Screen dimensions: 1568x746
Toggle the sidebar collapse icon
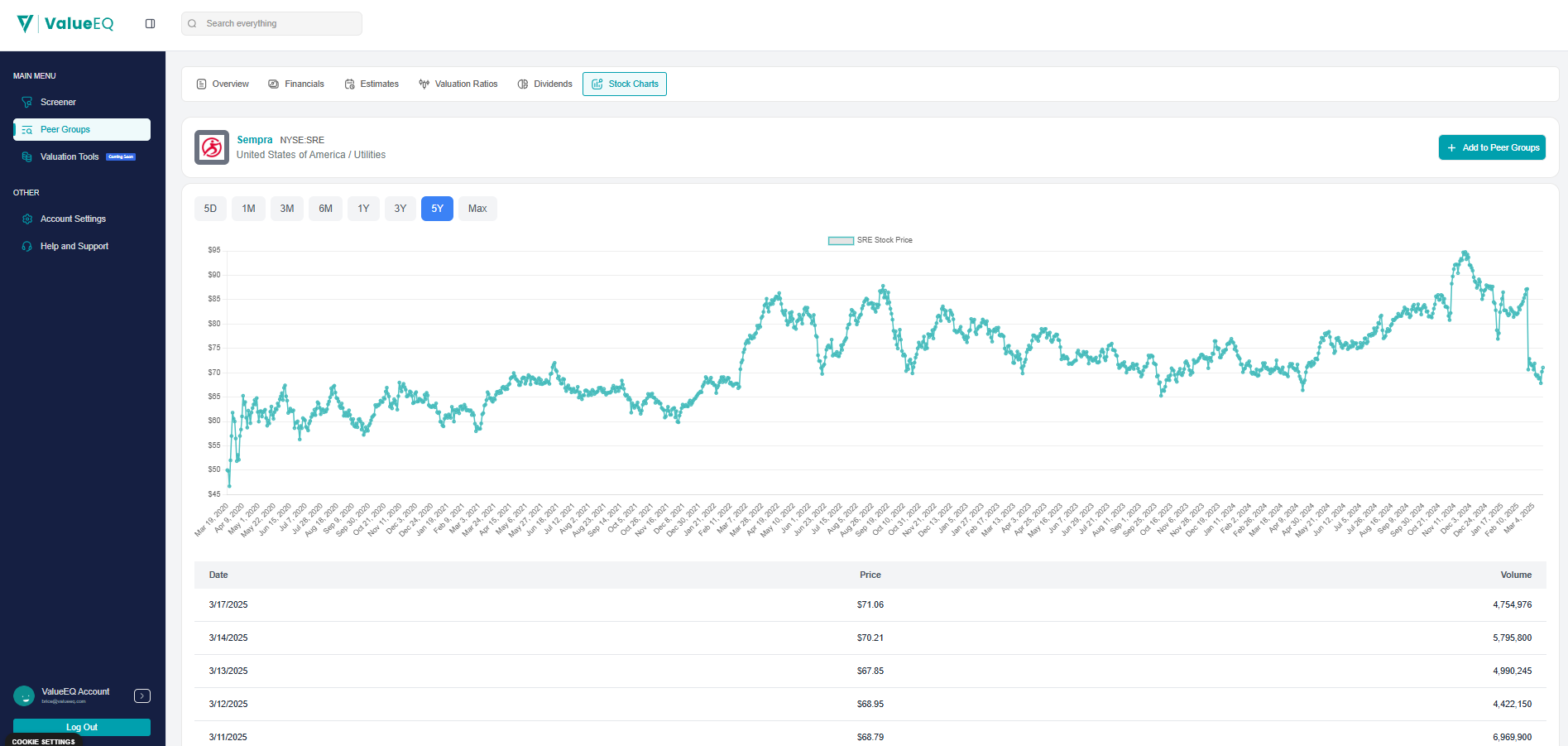pyautogui.click(x=150, y=23)
